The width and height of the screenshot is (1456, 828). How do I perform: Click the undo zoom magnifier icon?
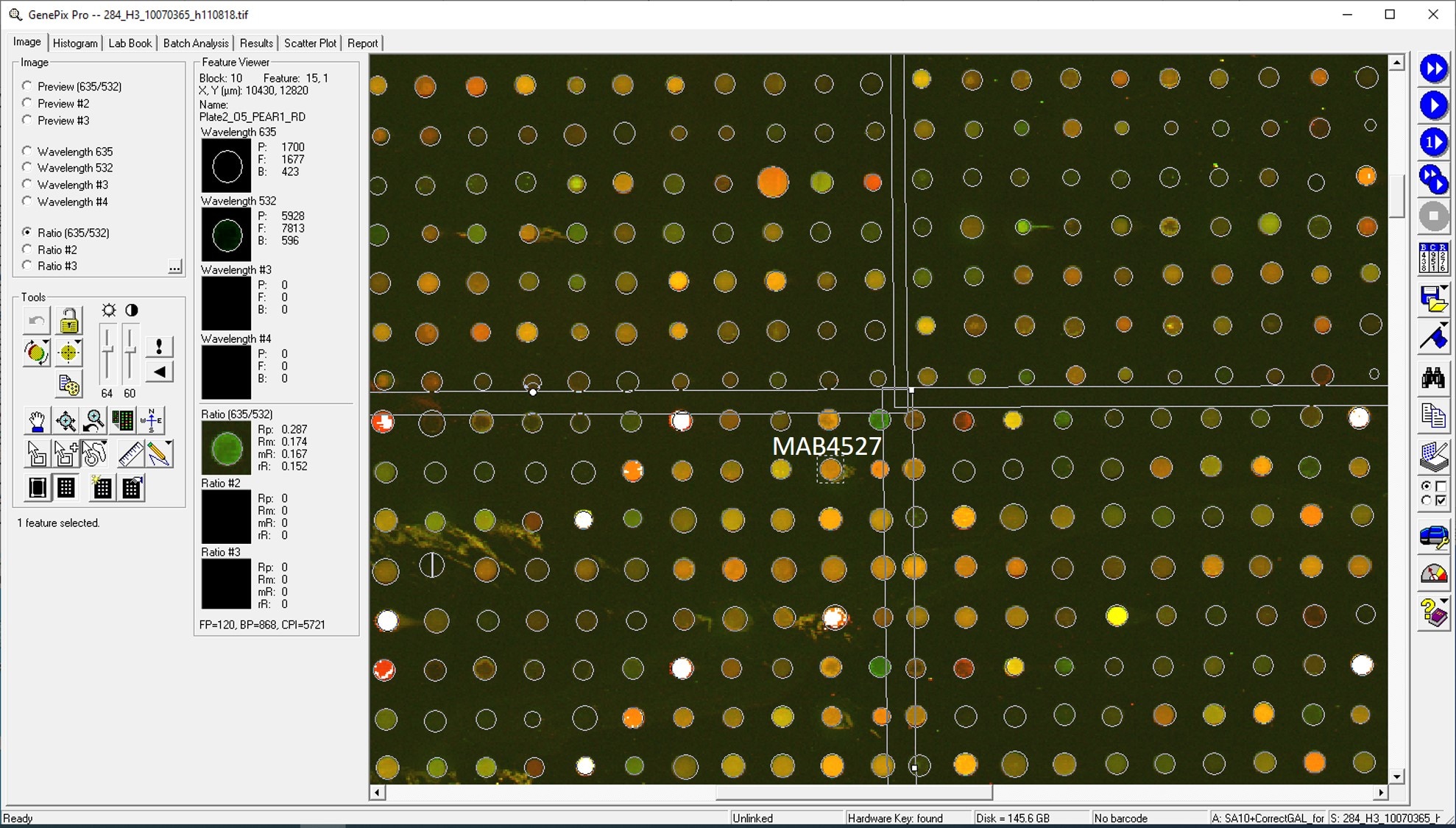[x=94, y=421]
